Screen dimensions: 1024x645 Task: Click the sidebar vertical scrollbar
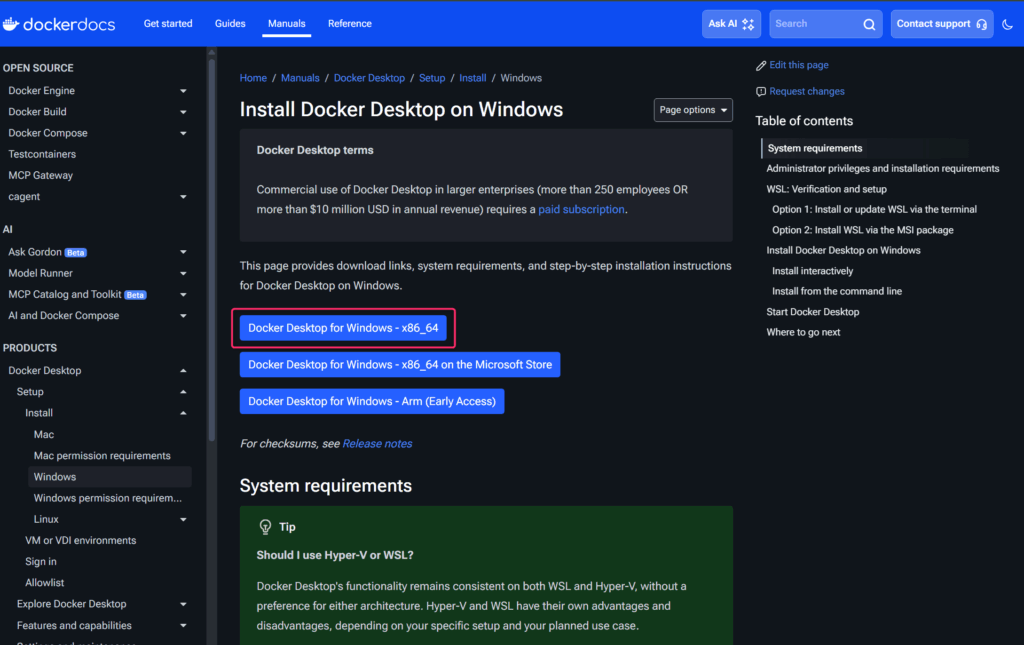pyautogui.click(x=211, y=250)
